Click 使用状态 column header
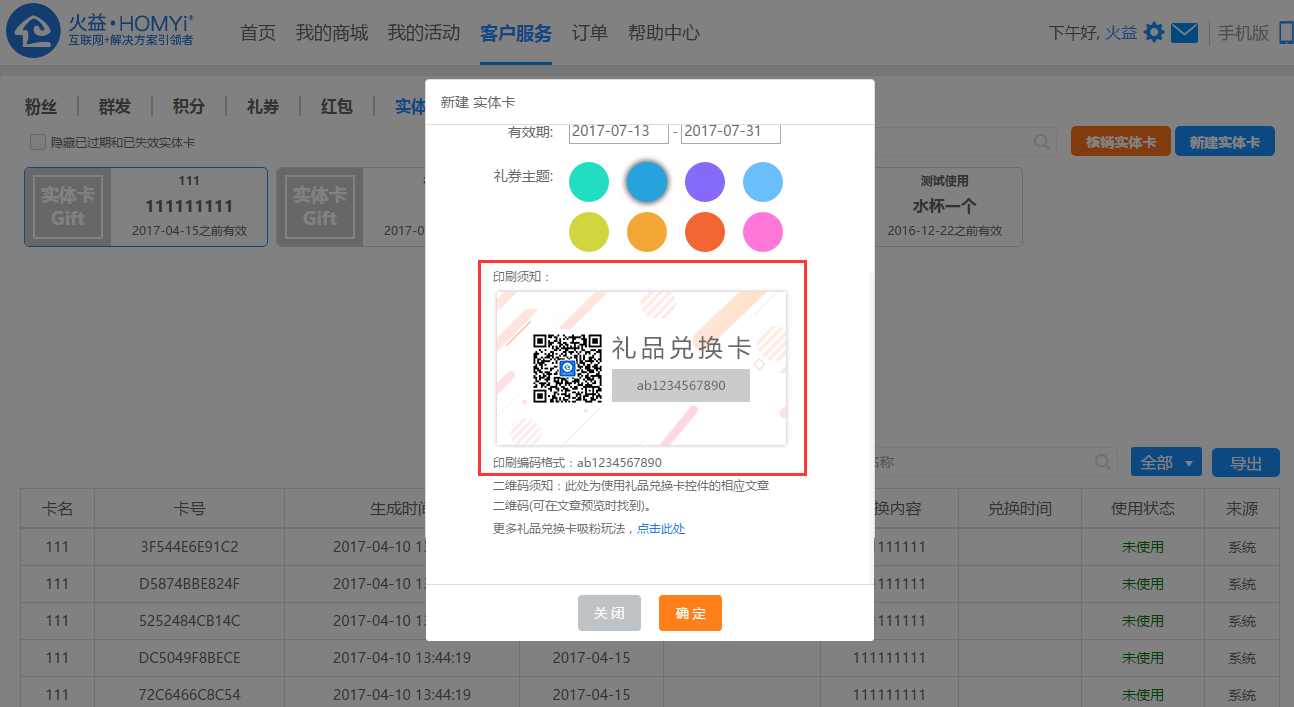 (1143, 509)
